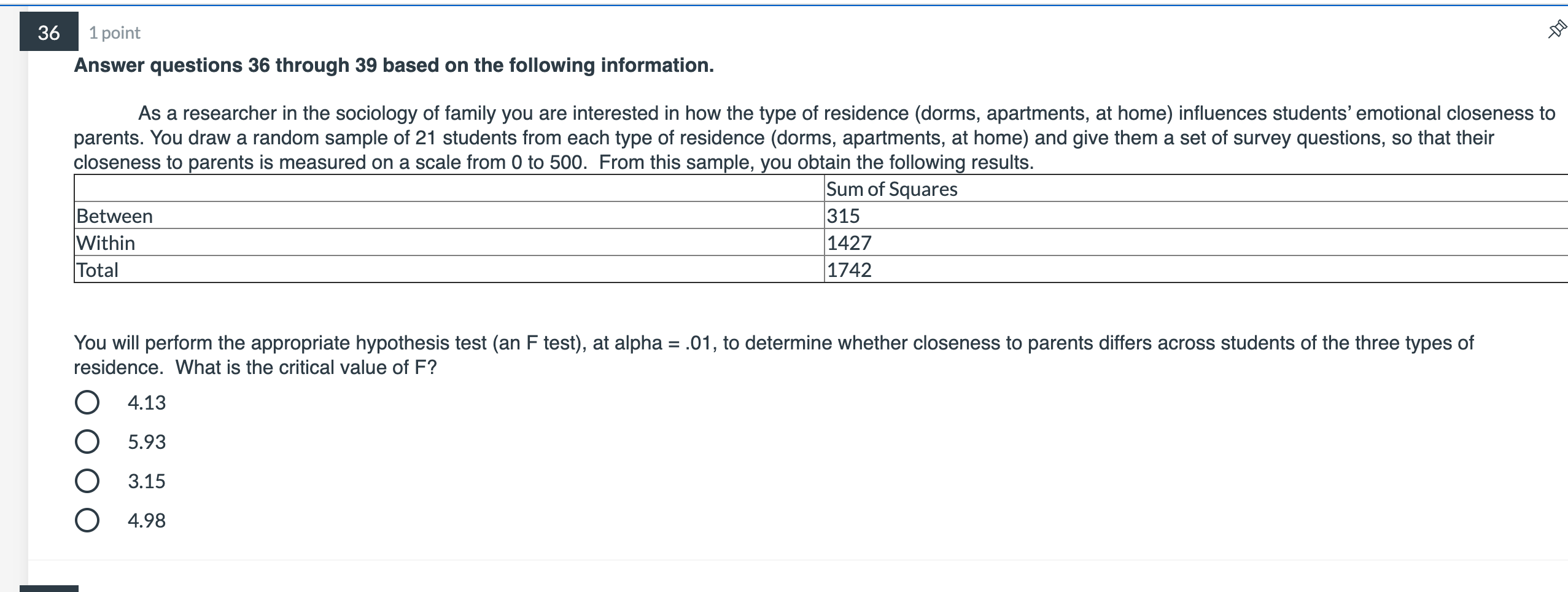
Task: Click the value 1742 in the table
Action: coord(849,270)
